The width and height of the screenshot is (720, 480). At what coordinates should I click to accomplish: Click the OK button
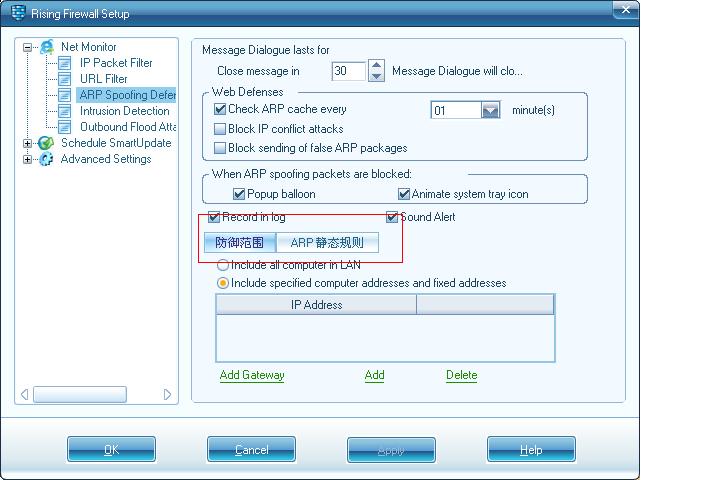pos(112,449)
